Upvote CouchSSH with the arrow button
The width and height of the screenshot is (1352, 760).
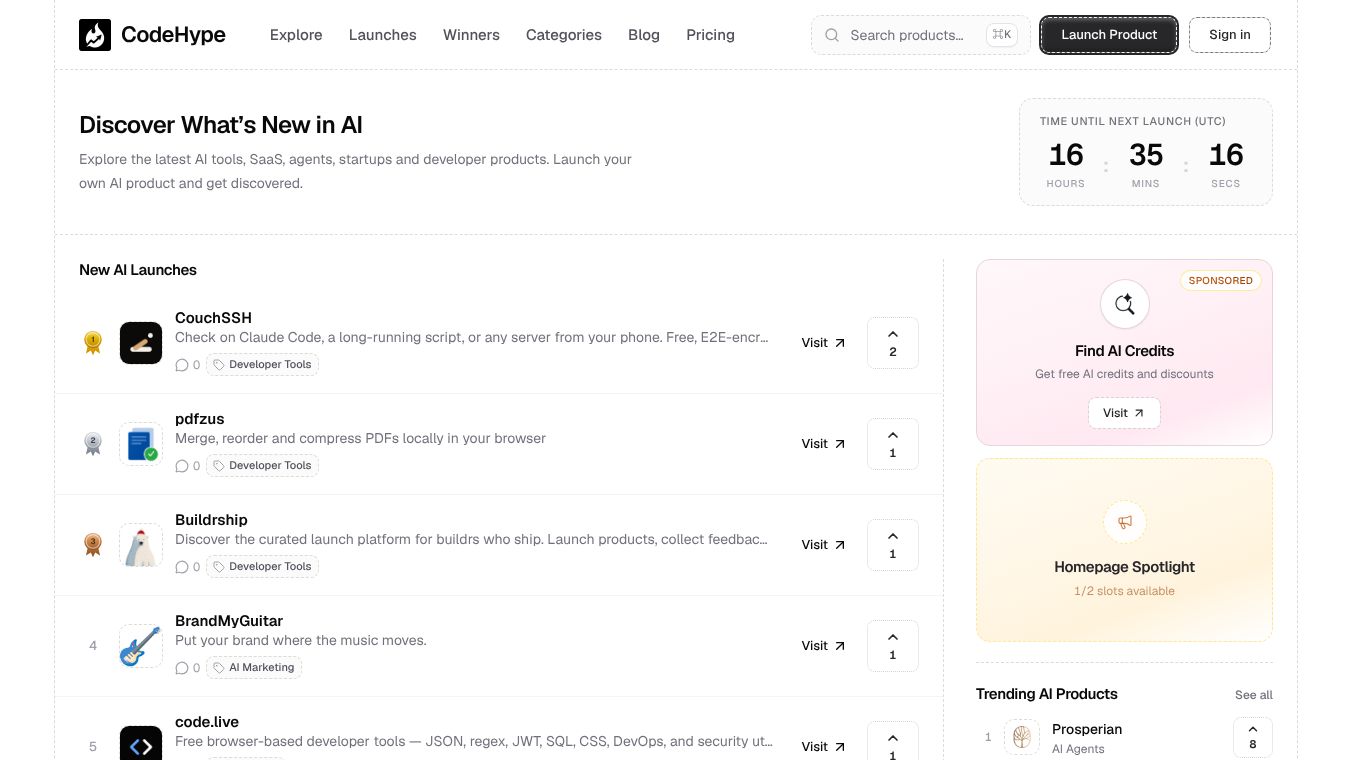pyautogui.click(x=893, y=343)
